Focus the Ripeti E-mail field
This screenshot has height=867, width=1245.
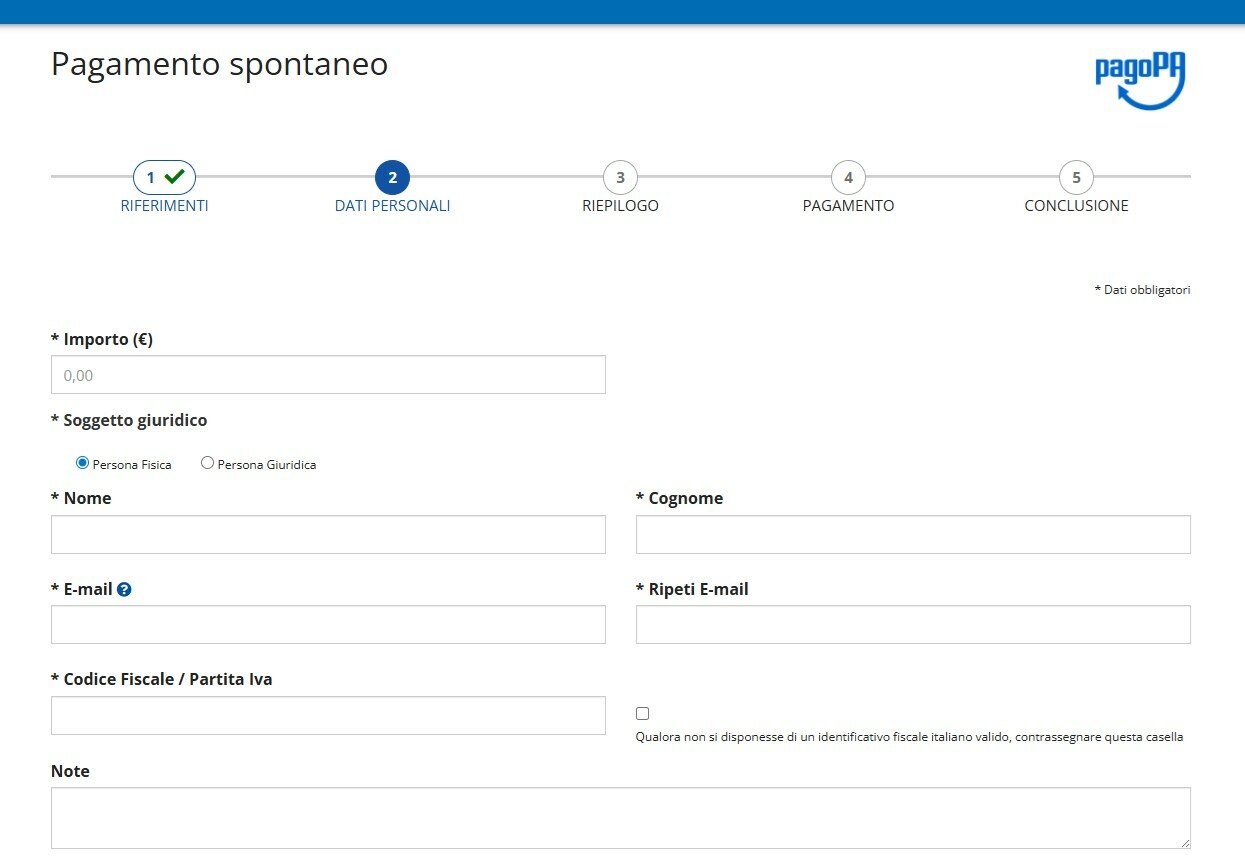[913, 625]
